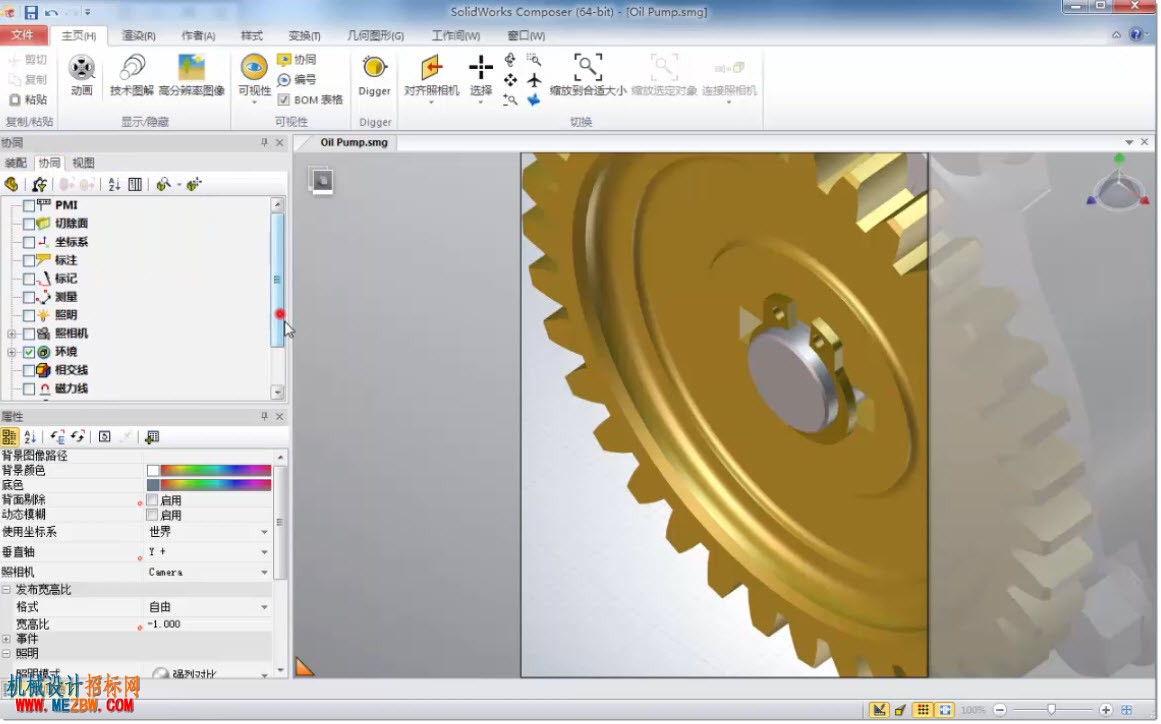
Task: Uncheck the 环境 checkbox
Action: pos(29,352)
